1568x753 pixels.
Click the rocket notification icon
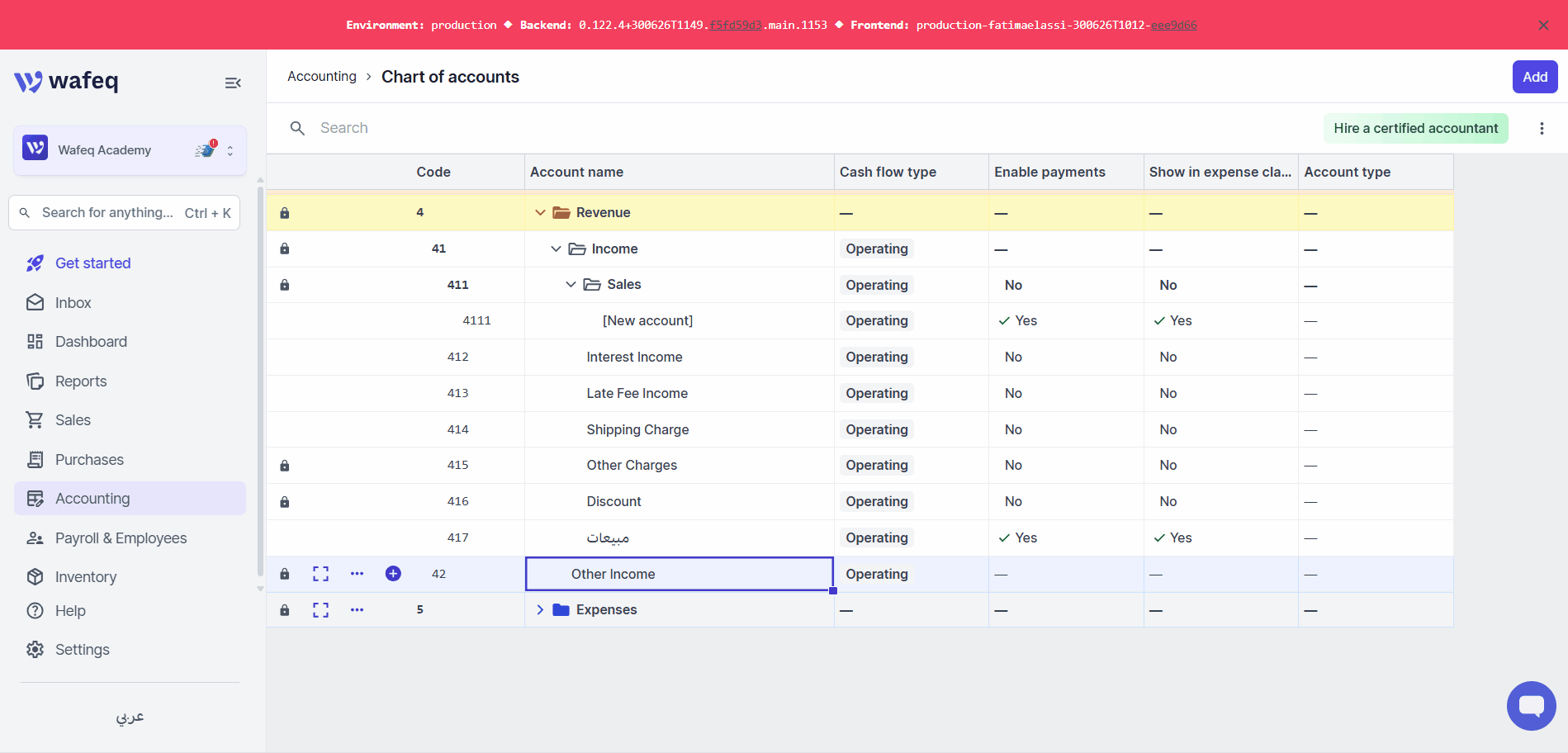click(x=206, y=149)
